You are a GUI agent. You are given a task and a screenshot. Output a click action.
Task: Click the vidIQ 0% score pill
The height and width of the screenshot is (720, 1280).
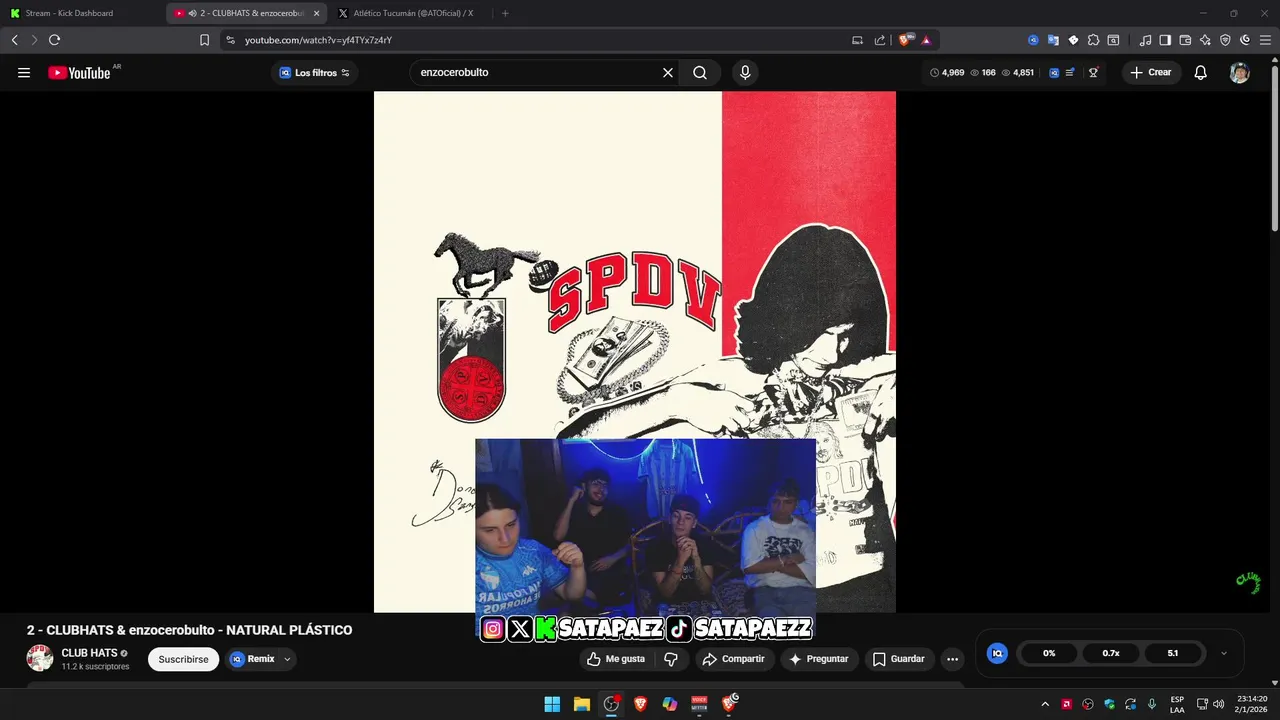click(1049, 653)
